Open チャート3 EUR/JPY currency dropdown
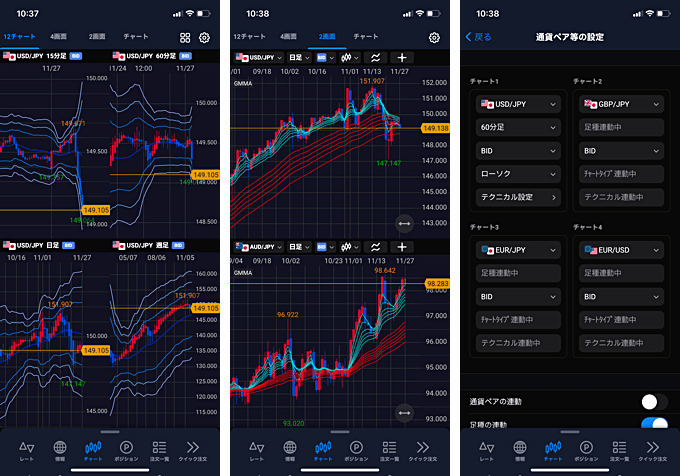 point(518,250)
